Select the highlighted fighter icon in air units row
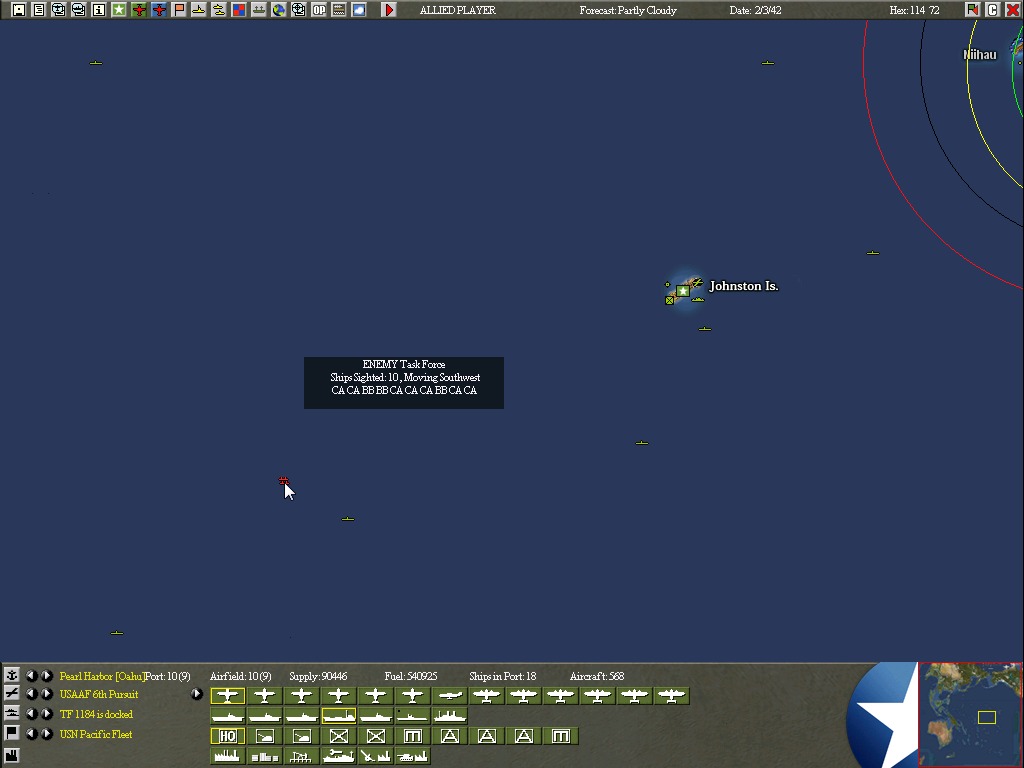1024x768 pixels. click(227, 696)
